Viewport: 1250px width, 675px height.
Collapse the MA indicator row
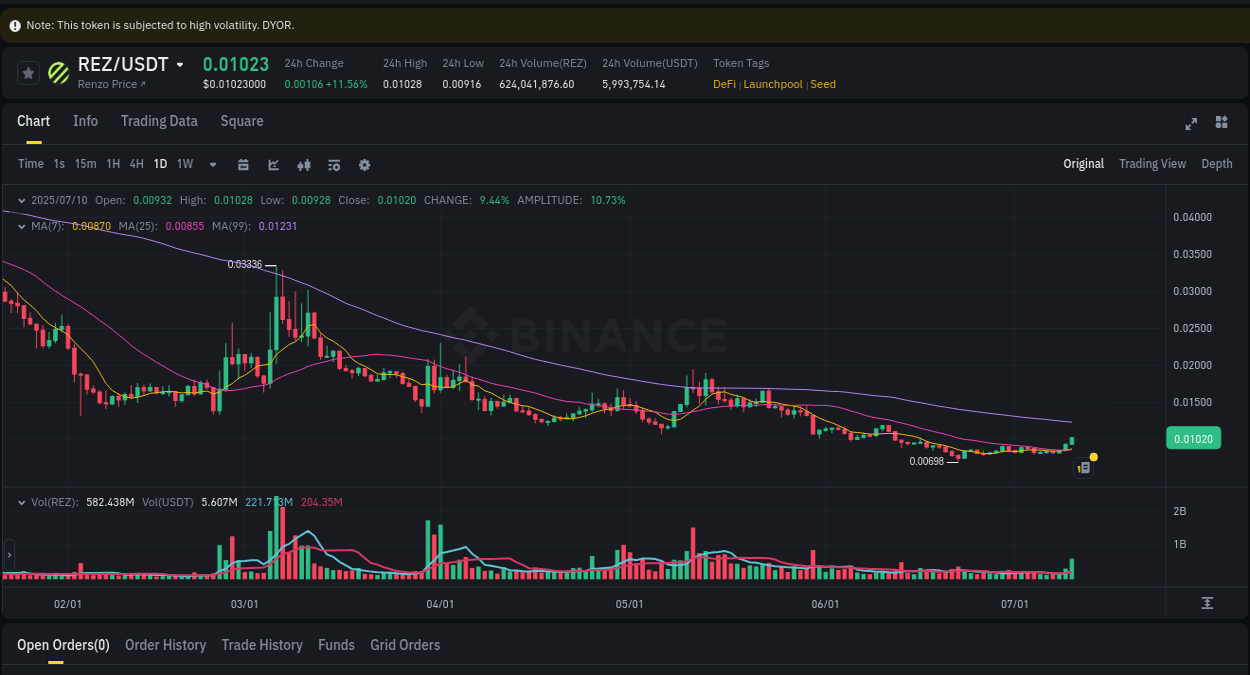[x=20, y=227]
